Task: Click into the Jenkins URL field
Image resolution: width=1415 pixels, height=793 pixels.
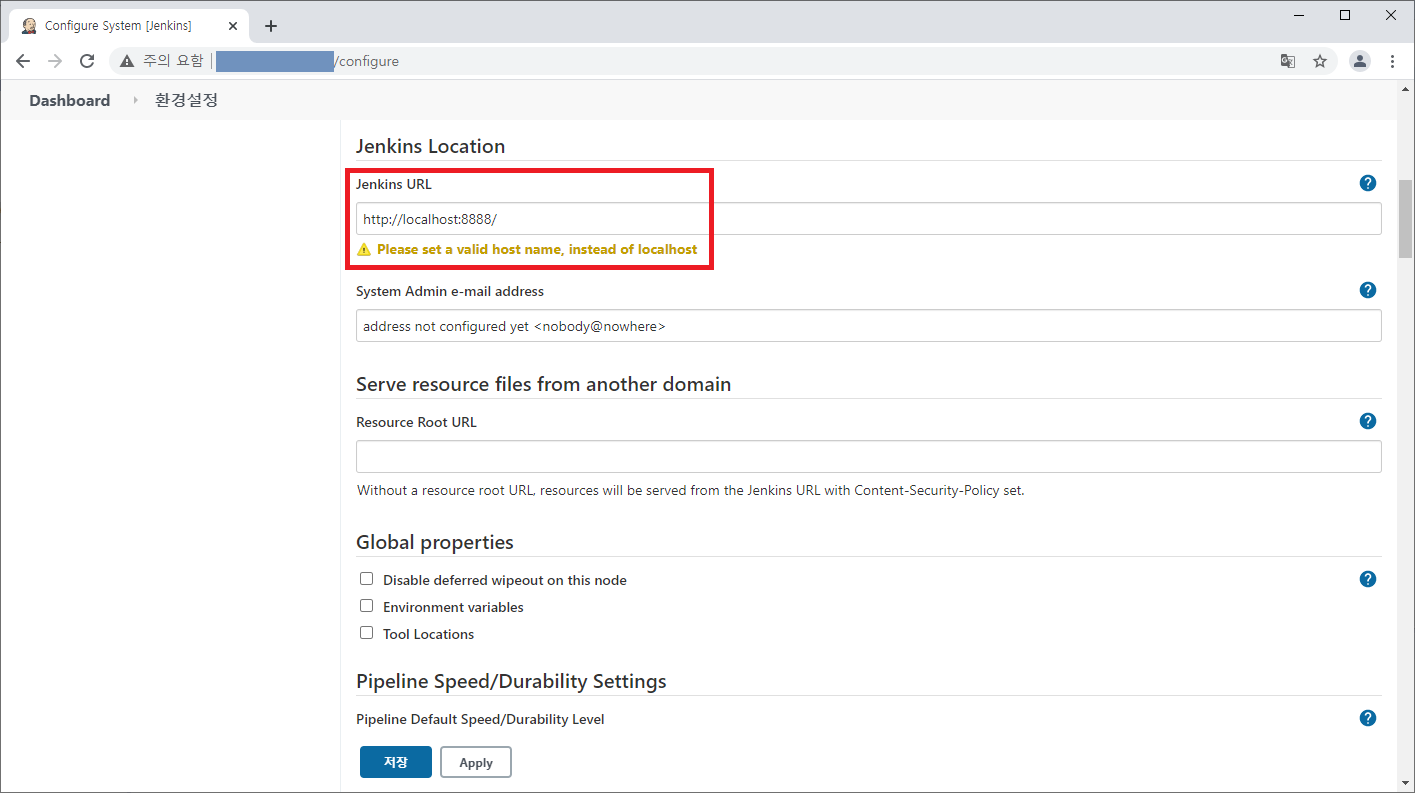Action: coord(868,218)
